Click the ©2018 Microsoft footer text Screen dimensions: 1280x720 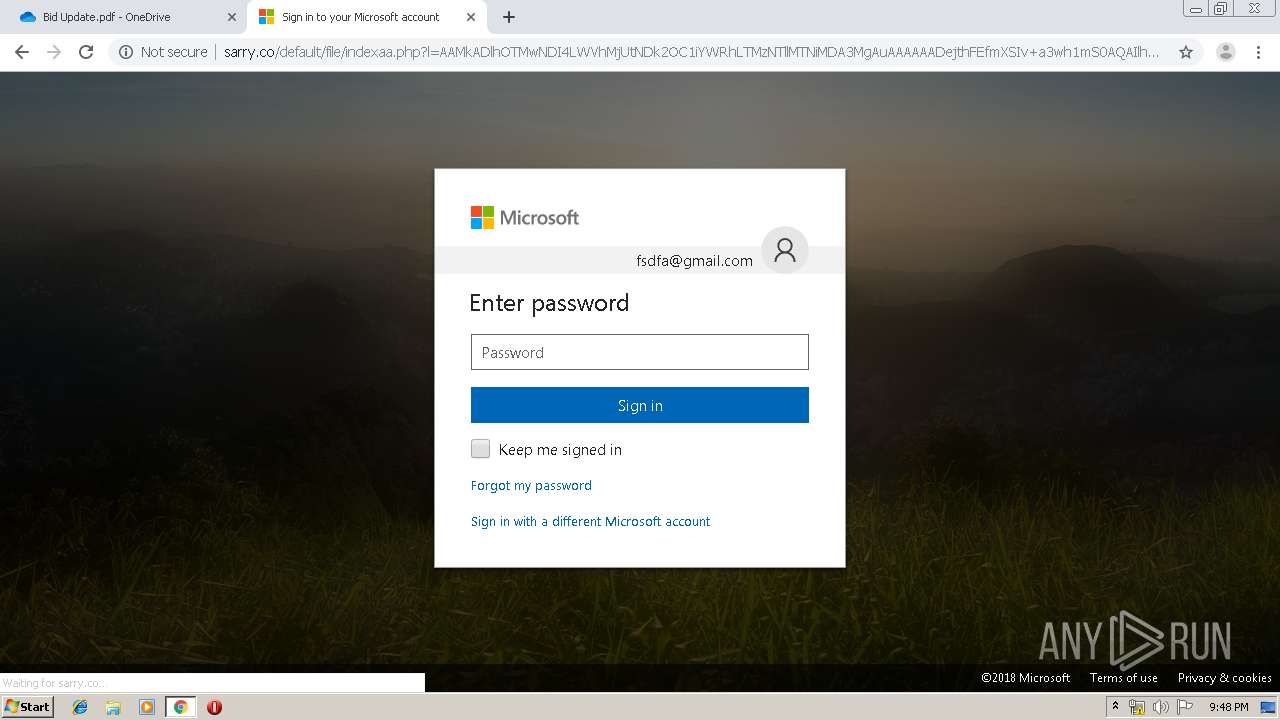tap(1025, 678)
